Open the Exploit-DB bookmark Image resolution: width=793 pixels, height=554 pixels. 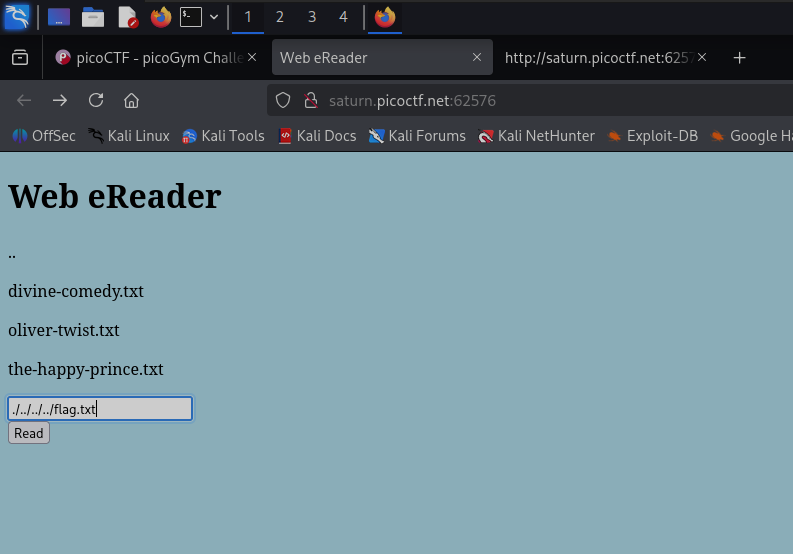(x=652, y=136)
